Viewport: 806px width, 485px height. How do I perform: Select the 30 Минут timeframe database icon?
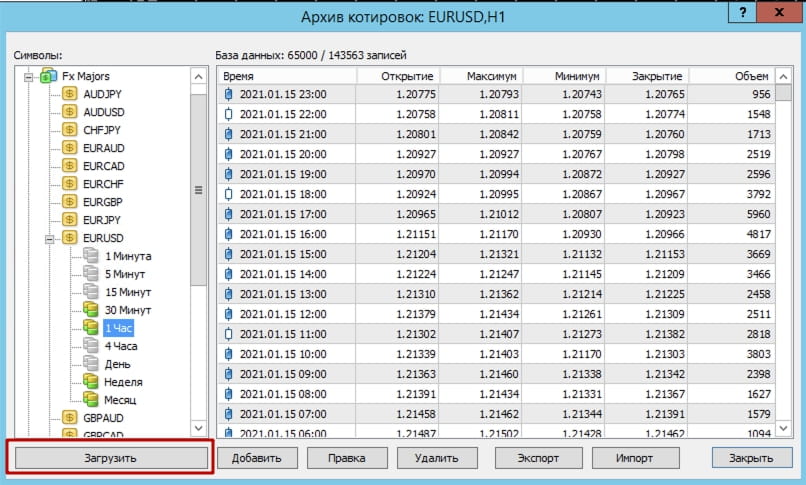[92, 310]
